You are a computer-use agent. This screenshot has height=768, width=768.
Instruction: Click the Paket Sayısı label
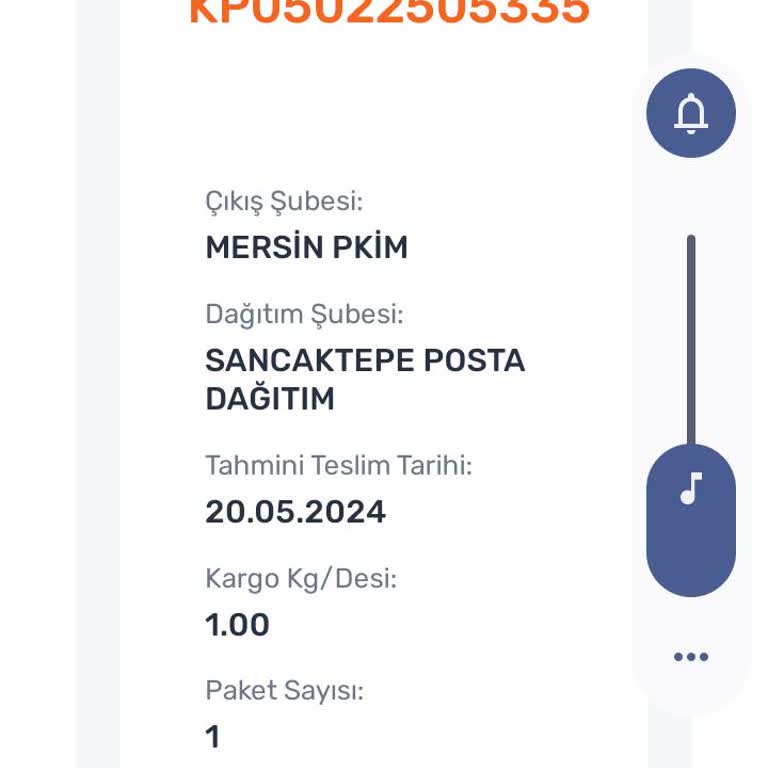coord(284,690)
